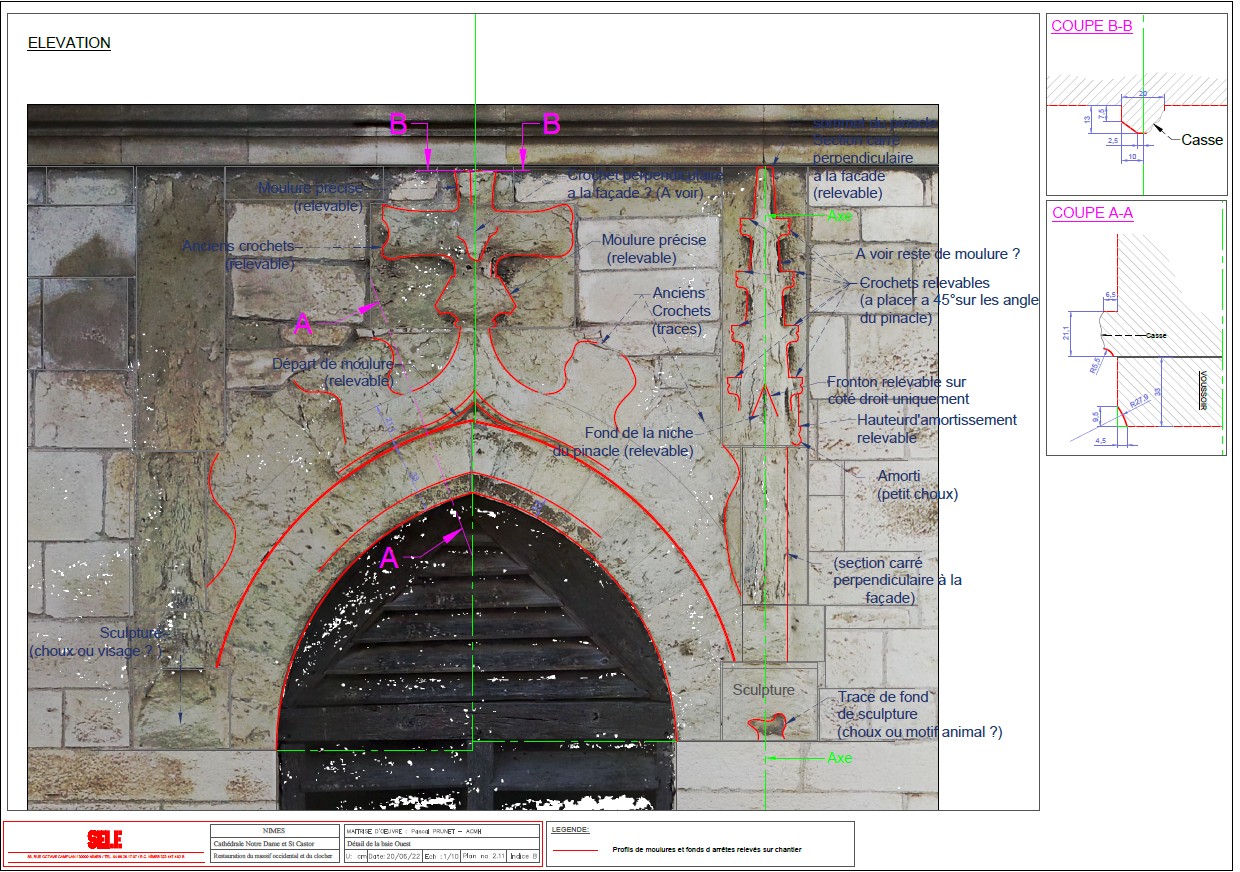
Task: Select the gray Sculpture labeled box
Action: tap(763, 690)
